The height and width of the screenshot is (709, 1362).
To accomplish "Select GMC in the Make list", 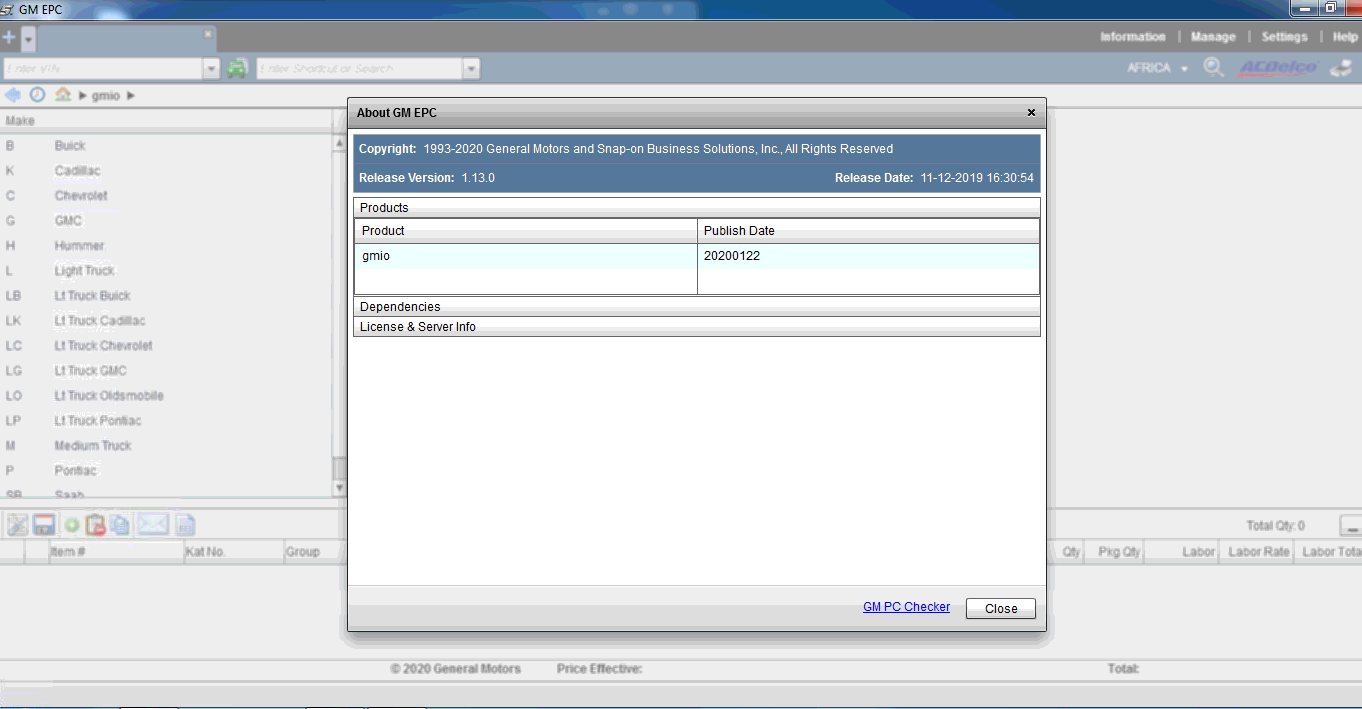I will pos(68,221).
